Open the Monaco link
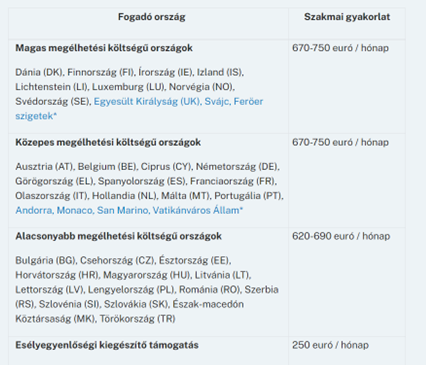 click(x=75, y=210)
